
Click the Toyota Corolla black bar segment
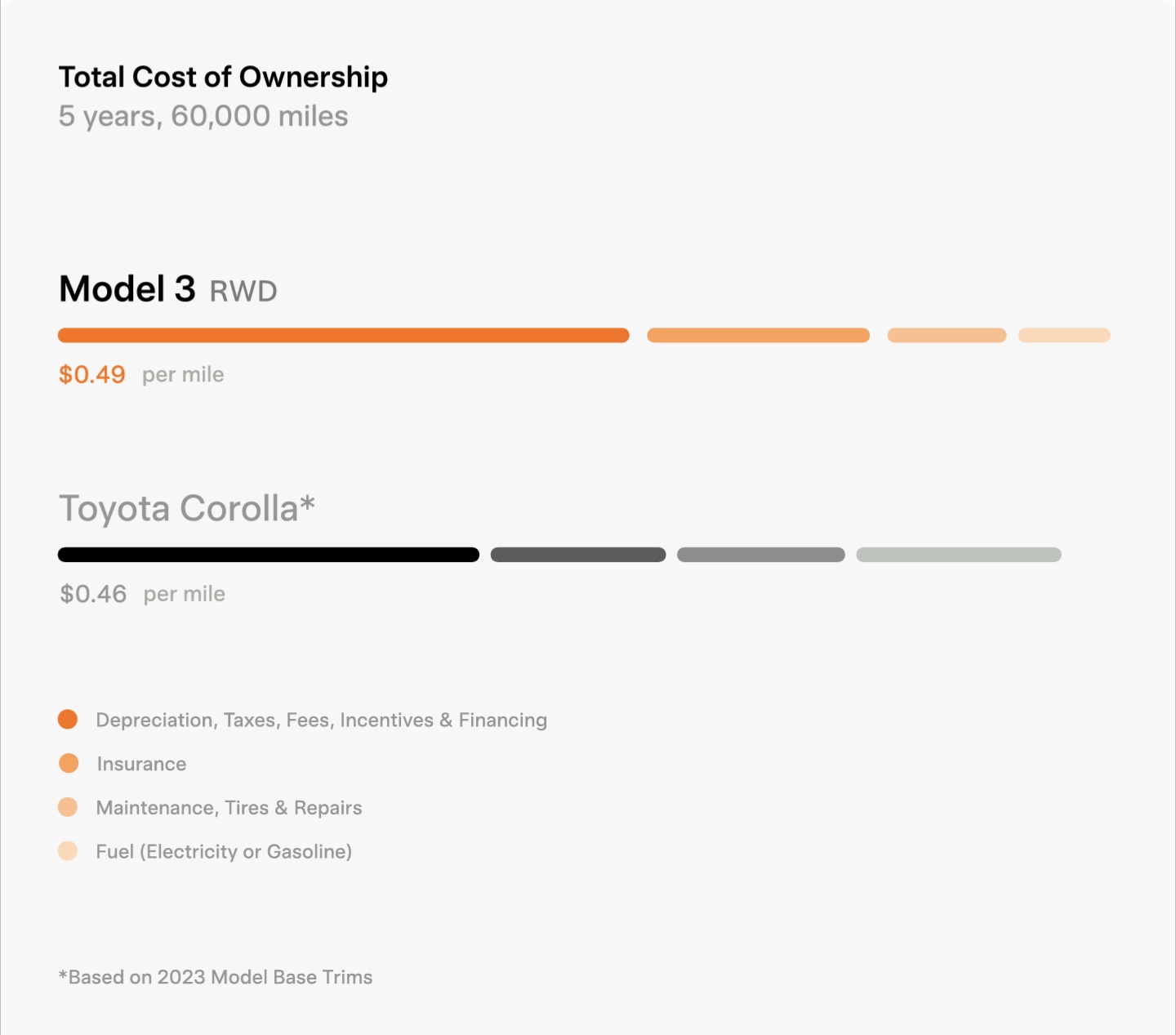point(268,555)
